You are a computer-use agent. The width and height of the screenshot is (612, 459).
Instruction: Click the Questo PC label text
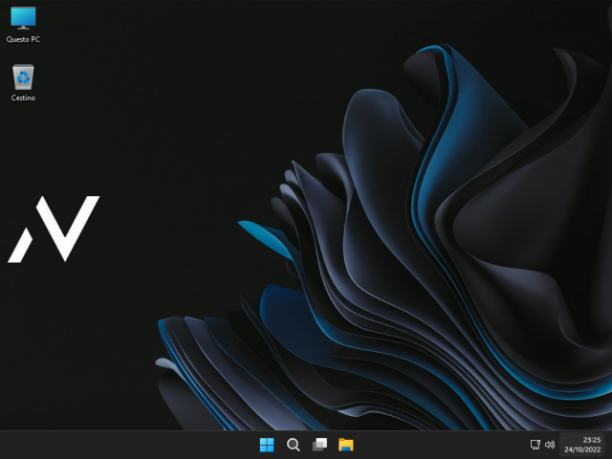23,39
